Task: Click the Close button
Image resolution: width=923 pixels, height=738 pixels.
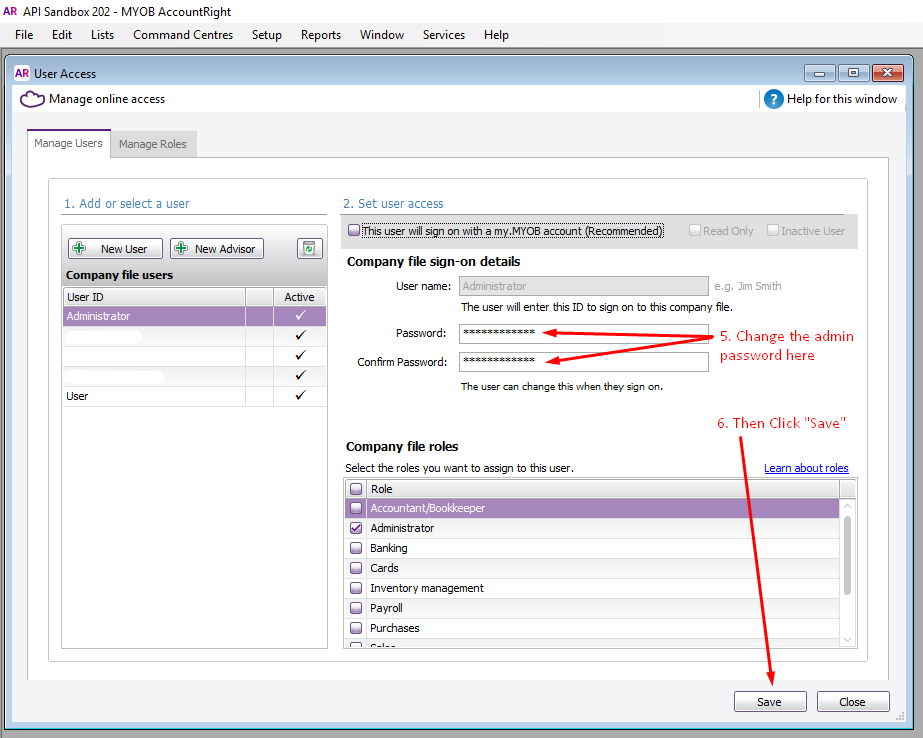Action: [x=852, y=702]
